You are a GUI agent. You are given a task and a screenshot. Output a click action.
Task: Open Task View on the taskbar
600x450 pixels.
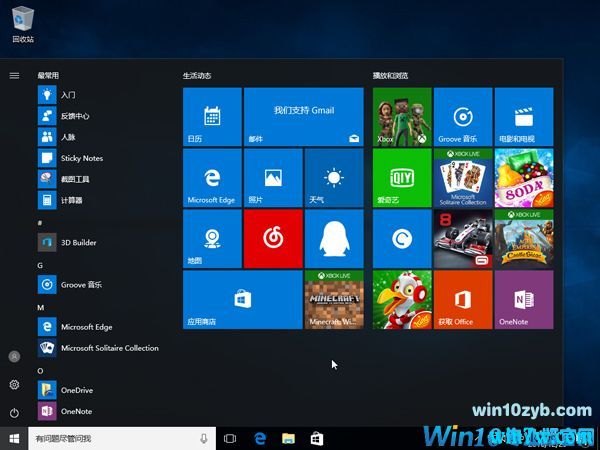[x=230, y=439]
